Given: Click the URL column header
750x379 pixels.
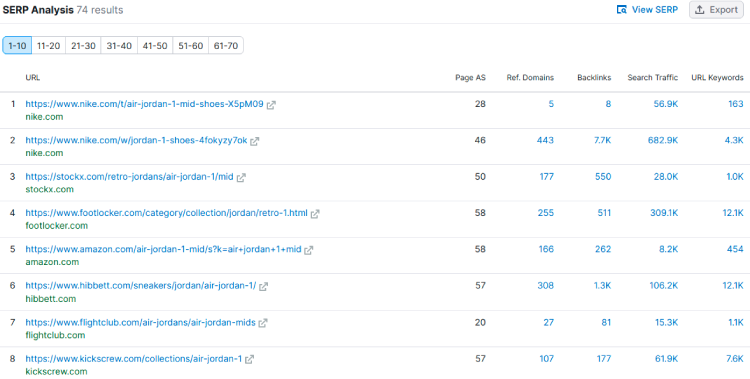Looking at the screenshot, I should 33,78.
